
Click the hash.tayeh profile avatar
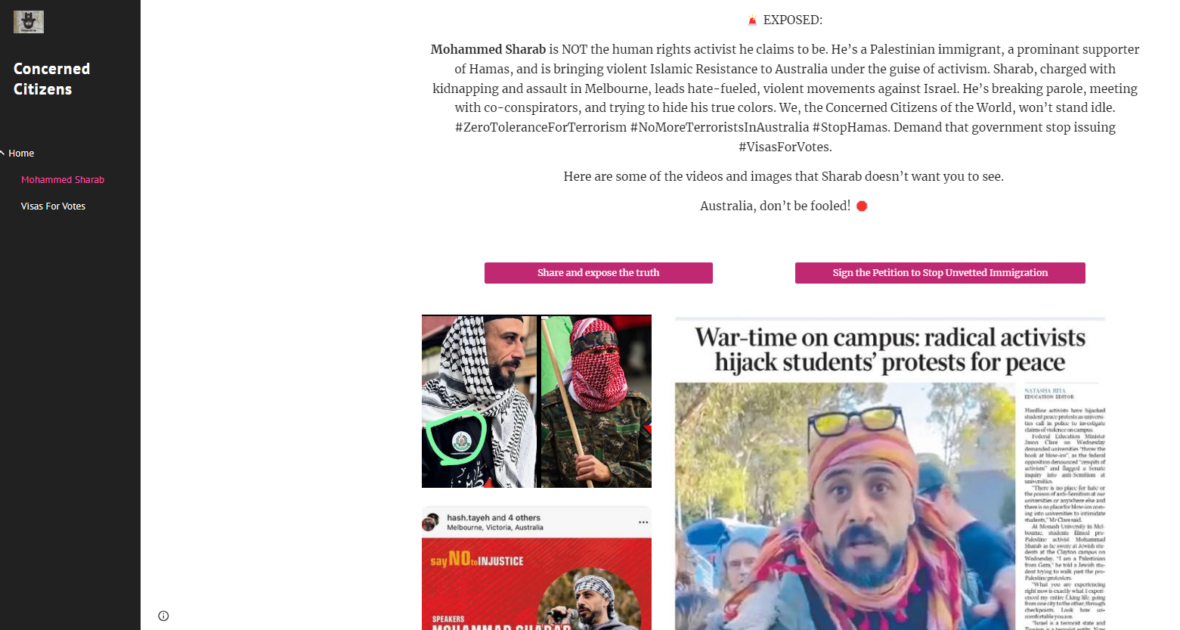(430, 522)
